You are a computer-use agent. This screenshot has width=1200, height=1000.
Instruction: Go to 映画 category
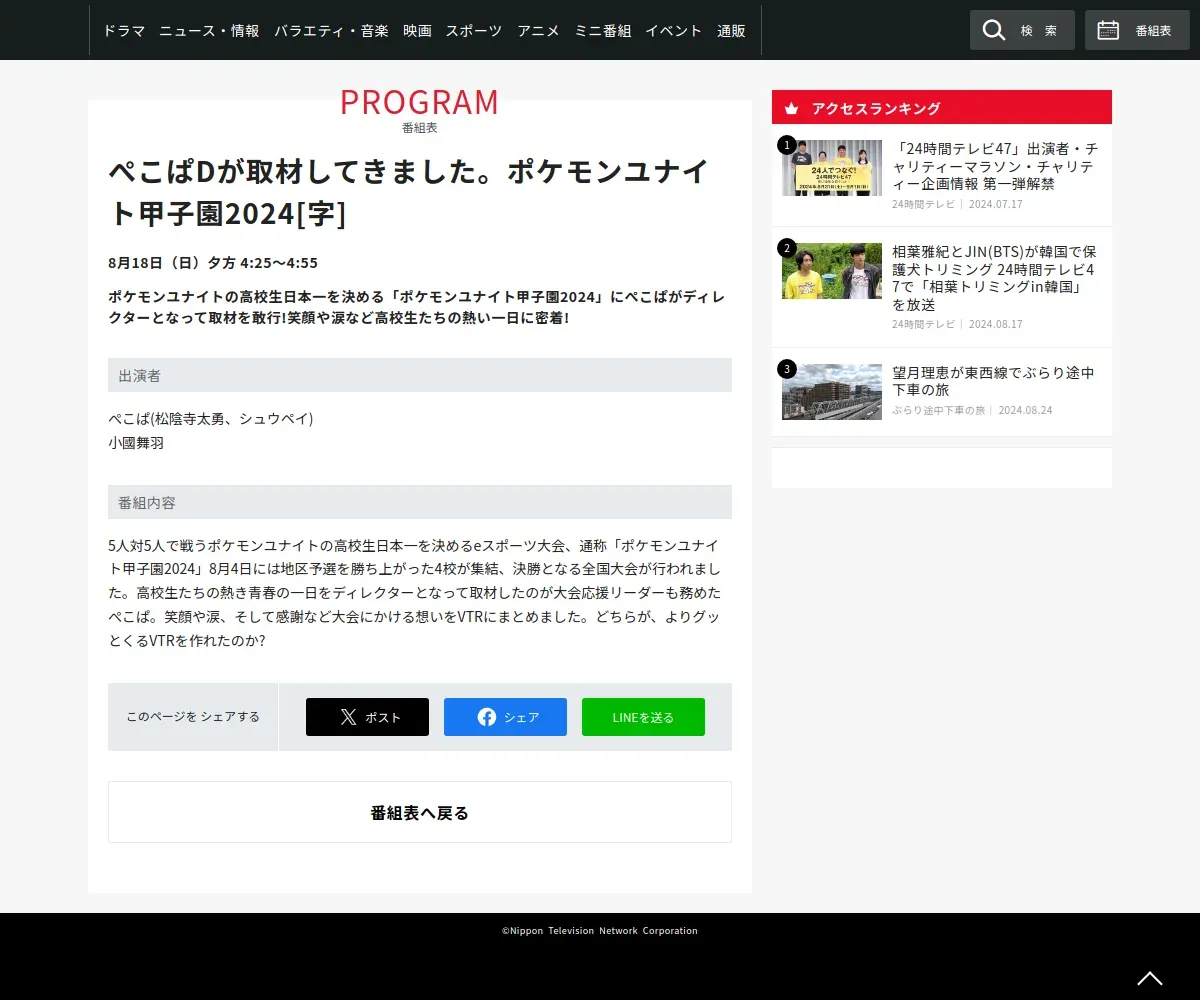click(417, 30)
